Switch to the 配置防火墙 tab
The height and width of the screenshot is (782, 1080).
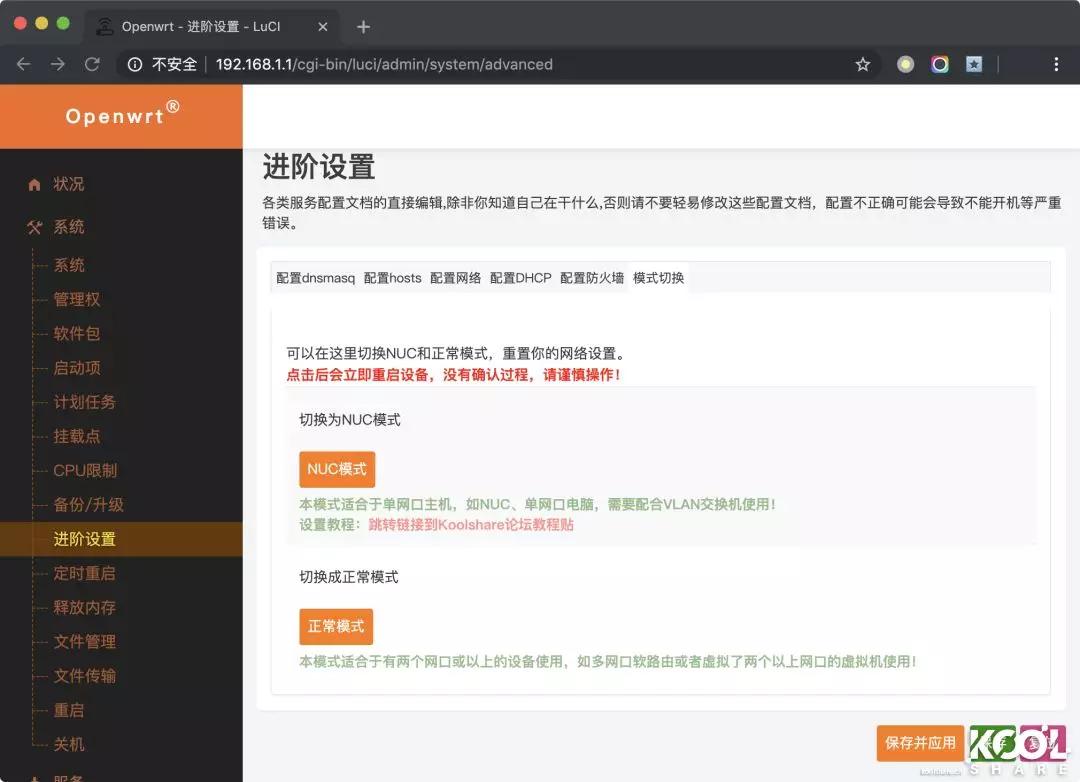[594, 277]
